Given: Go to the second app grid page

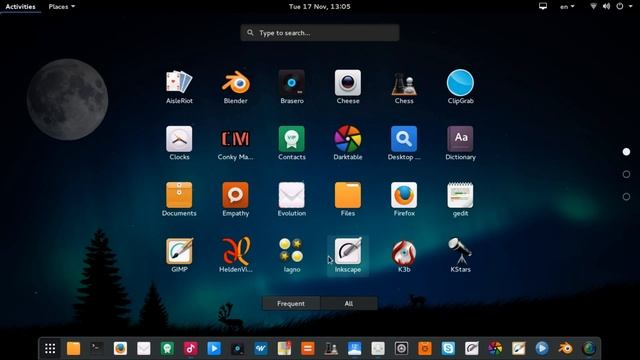Looking at the screenshot, I should [626, 174].
